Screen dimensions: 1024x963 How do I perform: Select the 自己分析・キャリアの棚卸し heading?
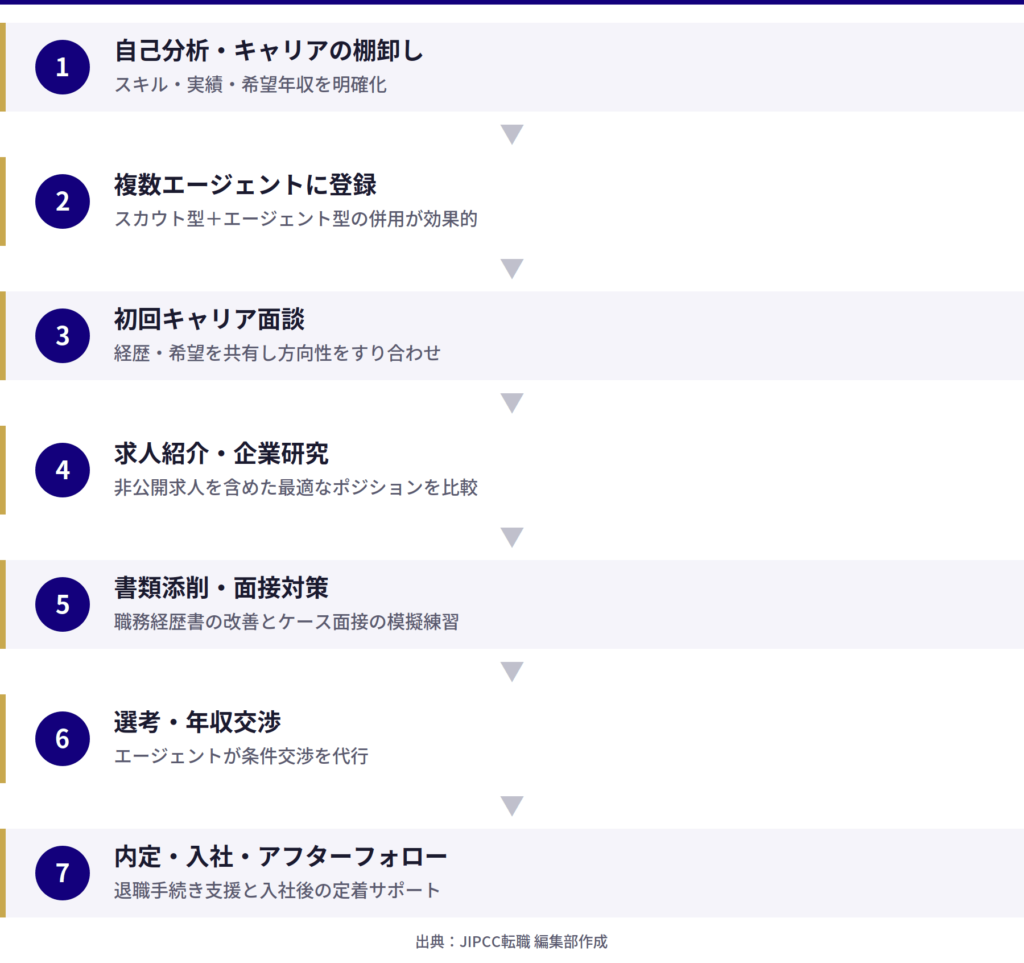pyautogui.click(x=269, y=51)
